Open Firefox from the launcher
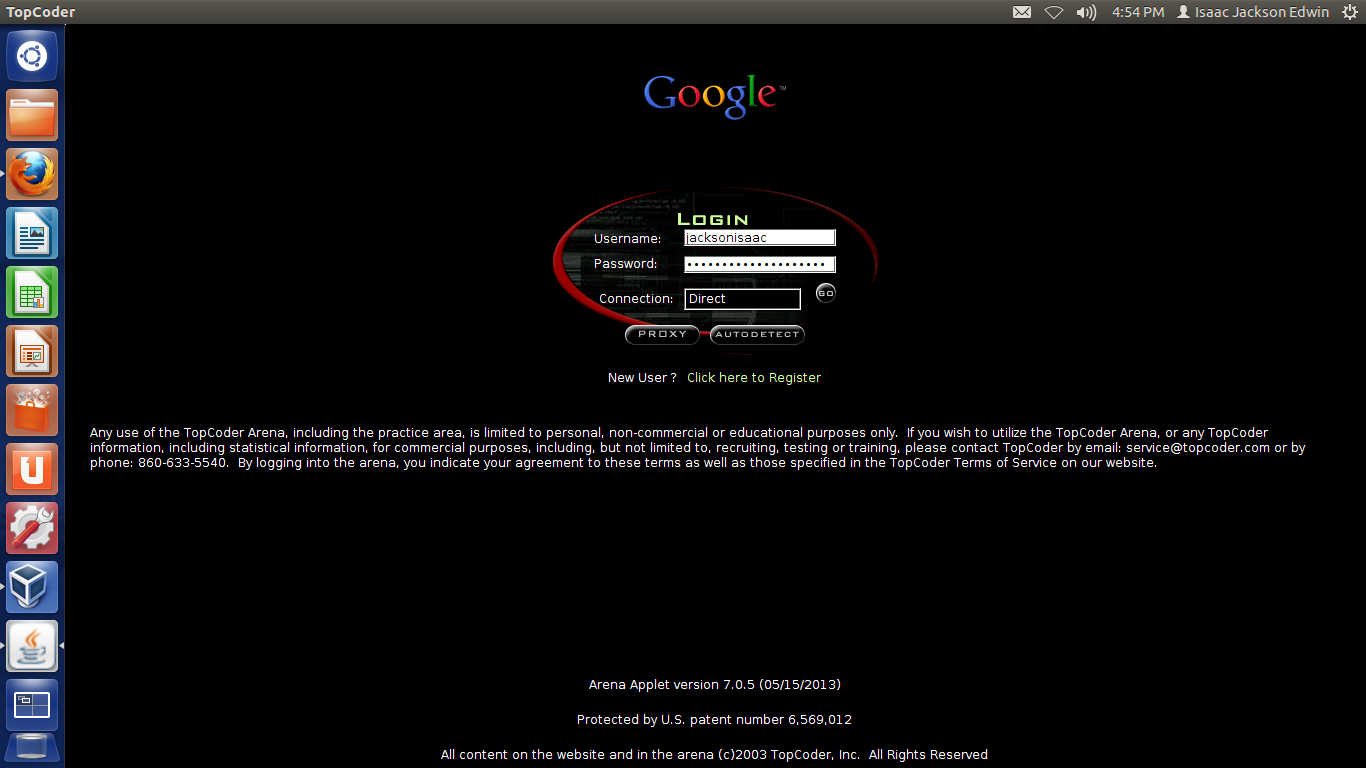Screen dimensions: 1366x768 [32, 174]
